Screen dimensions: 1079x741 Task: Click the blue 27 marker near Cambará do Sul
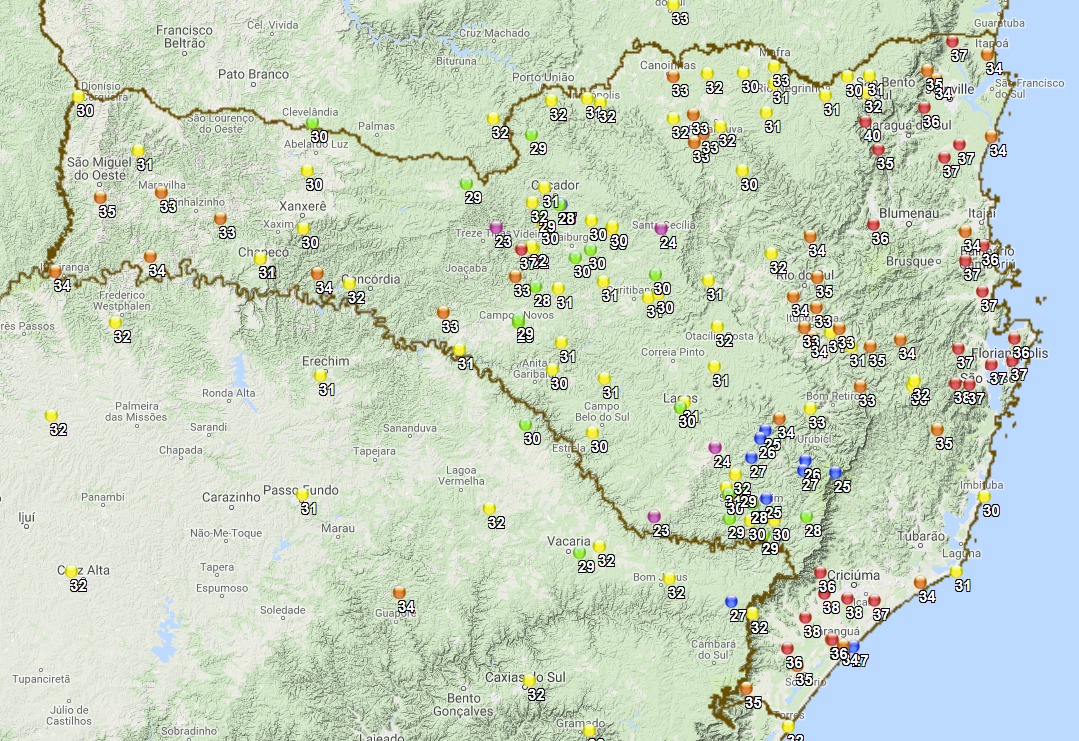click(x=732, y=602)
